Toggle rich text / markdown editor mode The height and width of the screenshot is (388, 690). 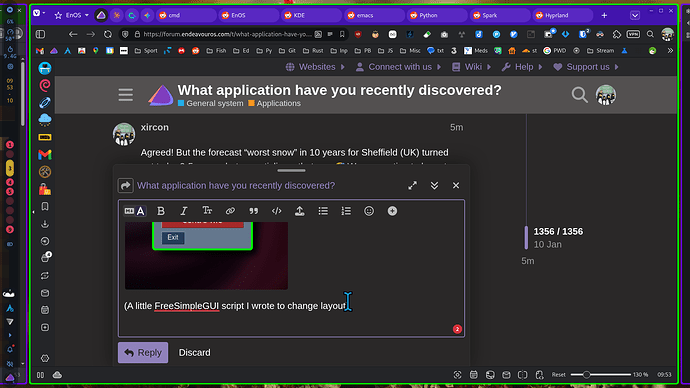135,211
